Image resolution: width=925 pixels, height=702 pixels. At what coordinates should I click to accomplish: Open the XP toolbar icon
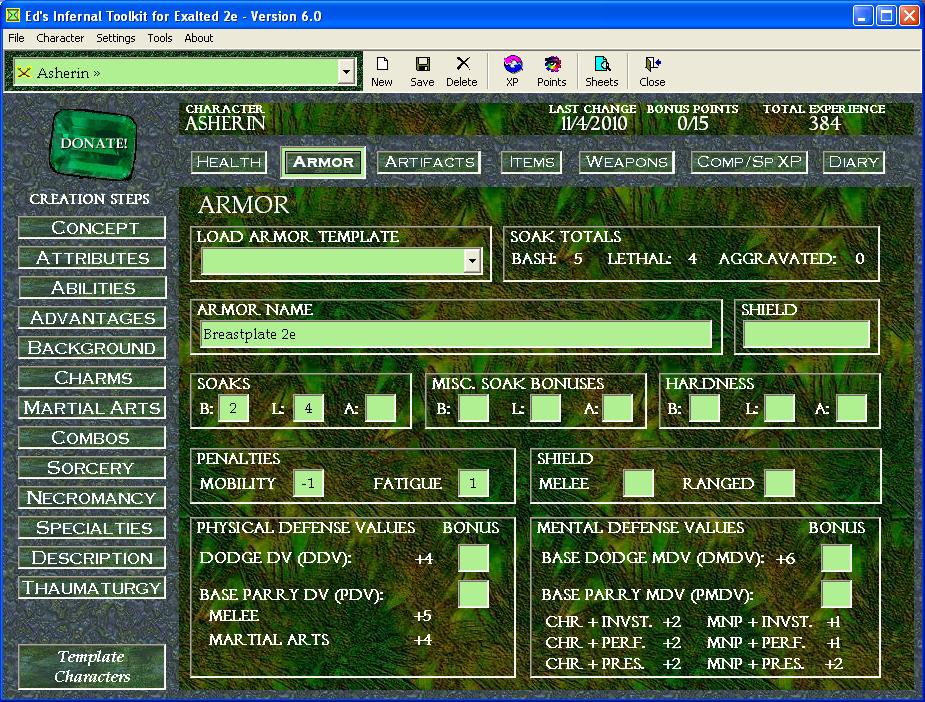[513, 72]
